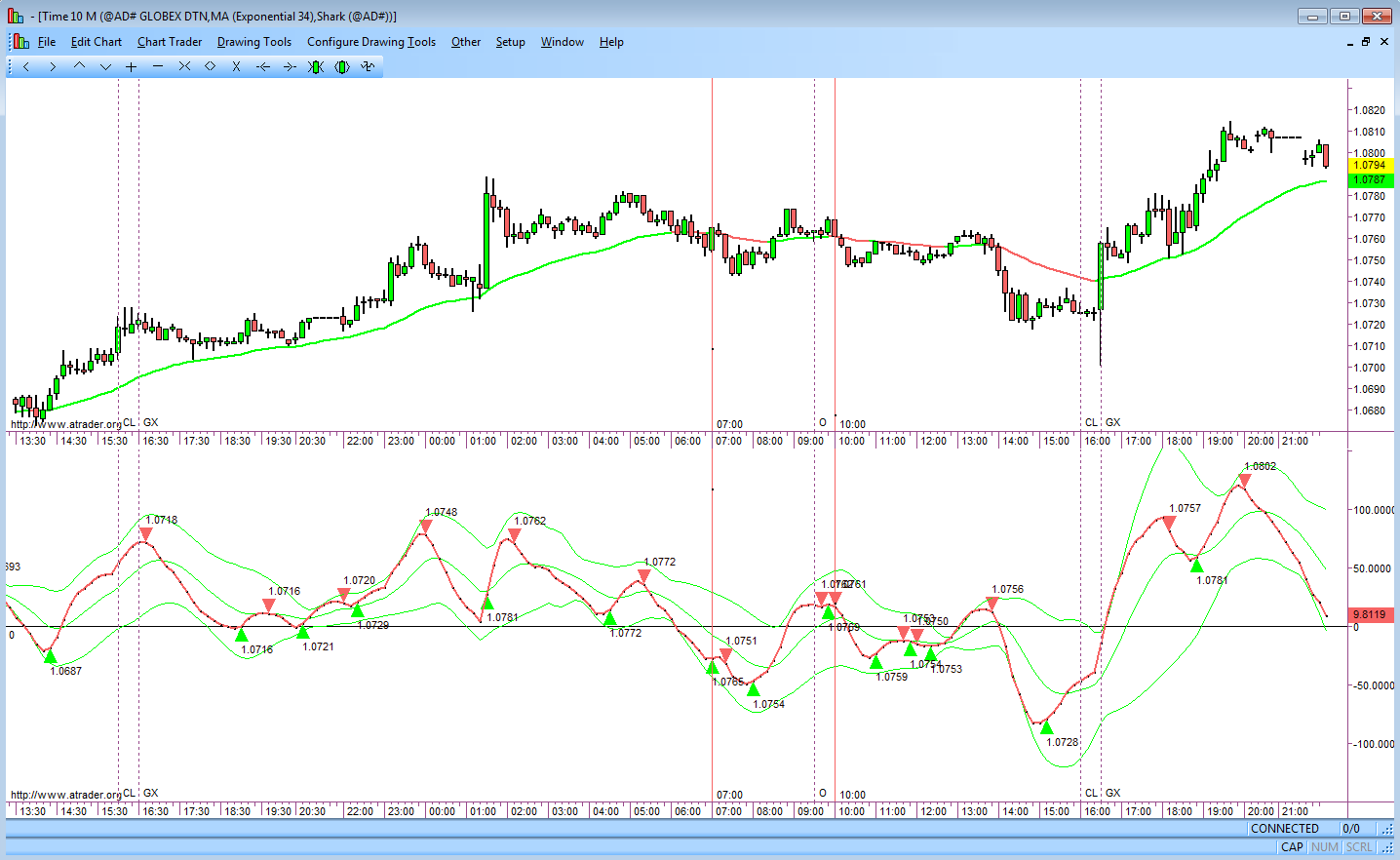Open the Help menu

[611, 42]
